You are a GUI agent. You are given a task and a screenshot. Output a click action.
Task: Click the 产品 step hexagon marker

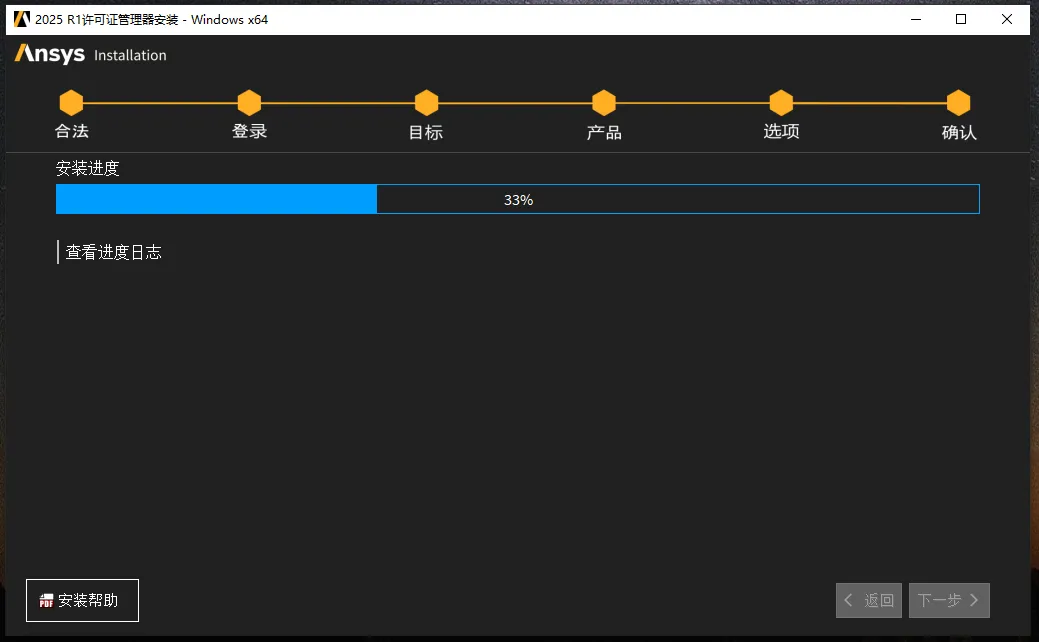[604, 103]
